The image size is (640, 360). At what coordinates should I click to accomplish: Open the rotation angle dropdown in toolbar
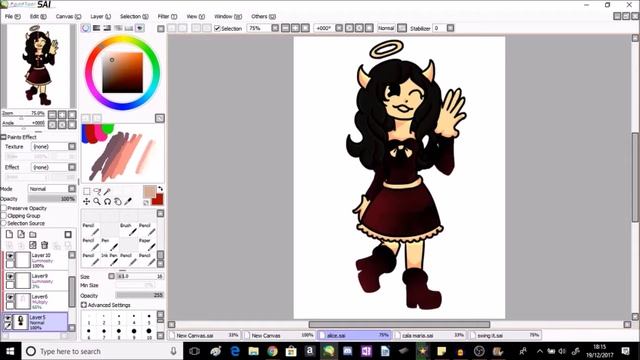pos(339,28)
